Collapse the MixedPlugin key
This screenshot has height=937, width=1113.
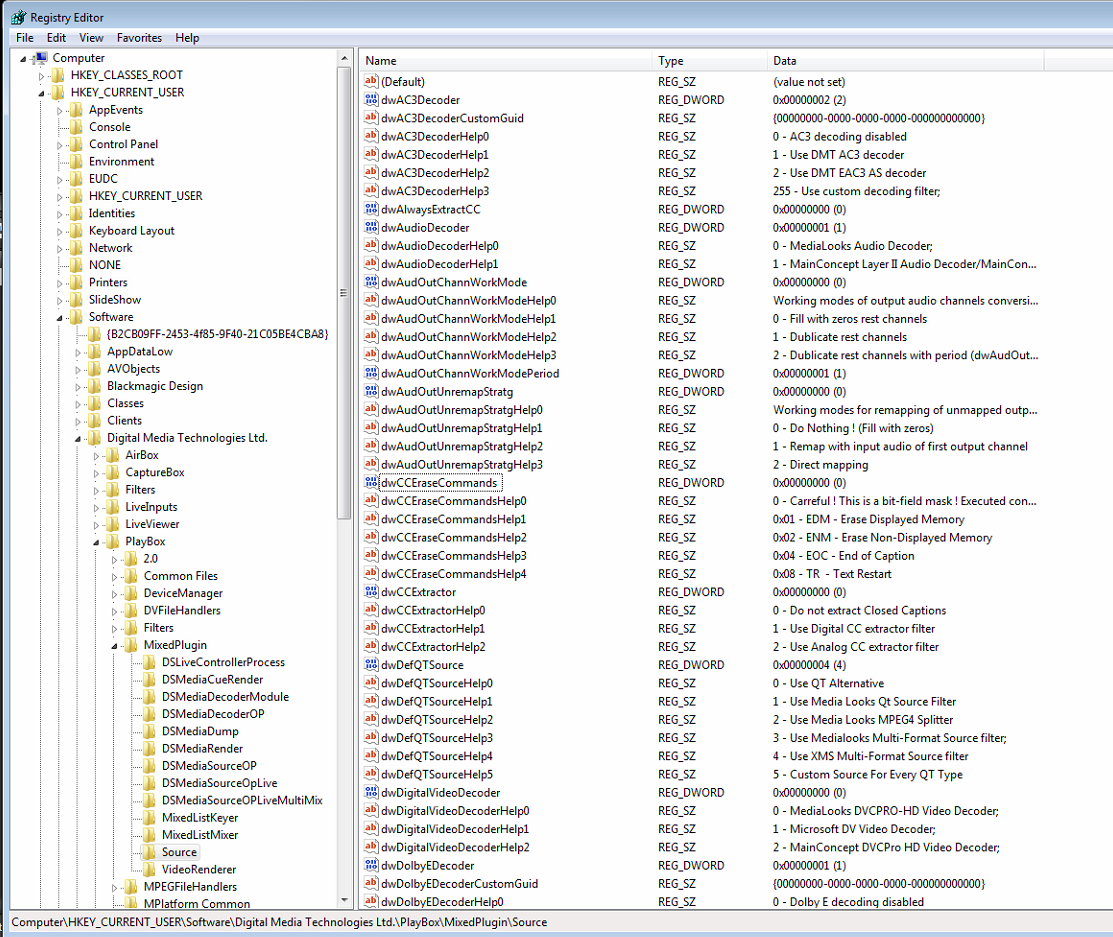[x=114, y=646]
